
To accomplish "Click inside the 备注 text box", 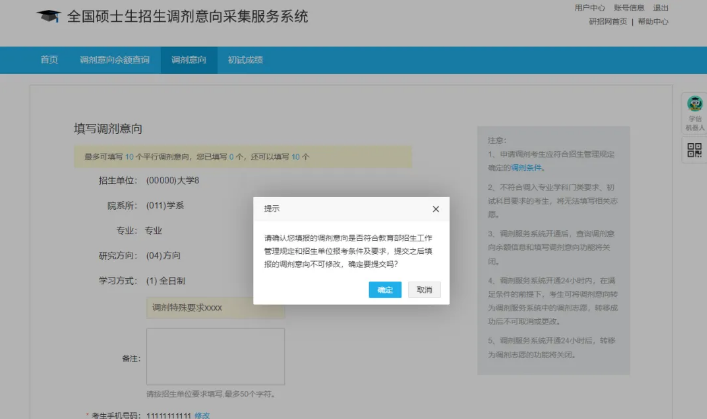I will click(215, 355).
